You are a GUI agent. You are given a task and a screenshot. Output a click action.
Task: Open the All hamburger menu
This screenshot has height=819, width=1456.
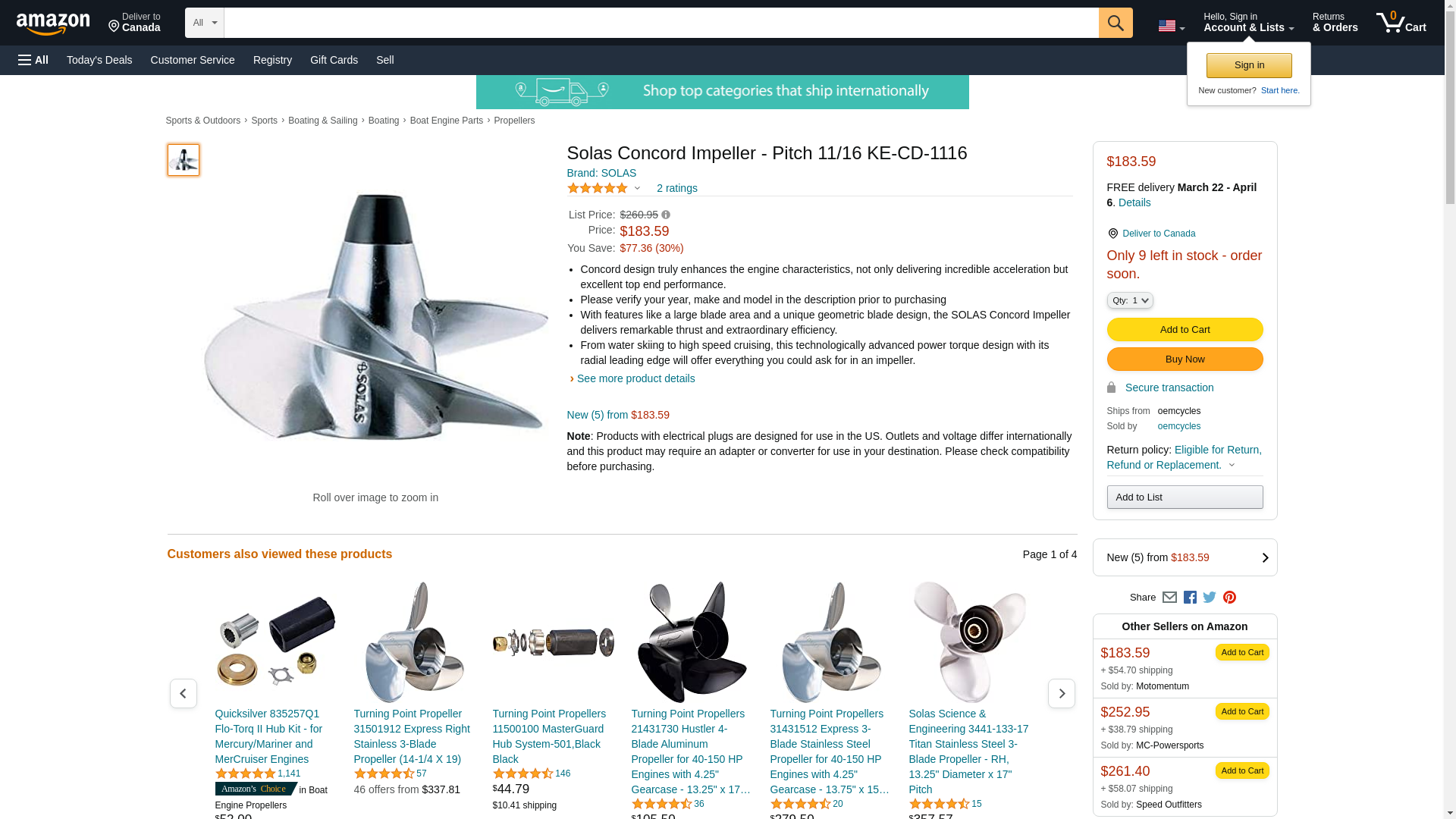(33, 60)
